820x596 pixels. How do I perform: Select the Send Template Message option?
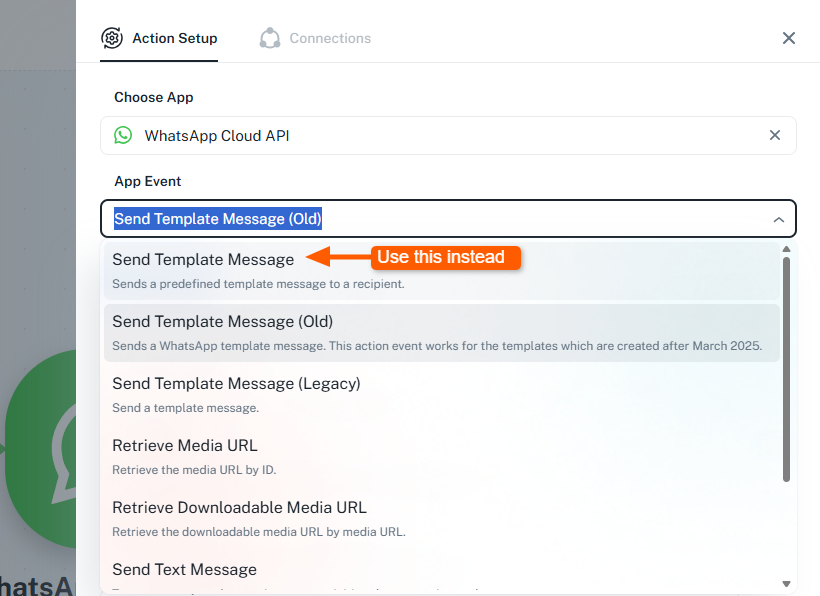tap(441, 271)
